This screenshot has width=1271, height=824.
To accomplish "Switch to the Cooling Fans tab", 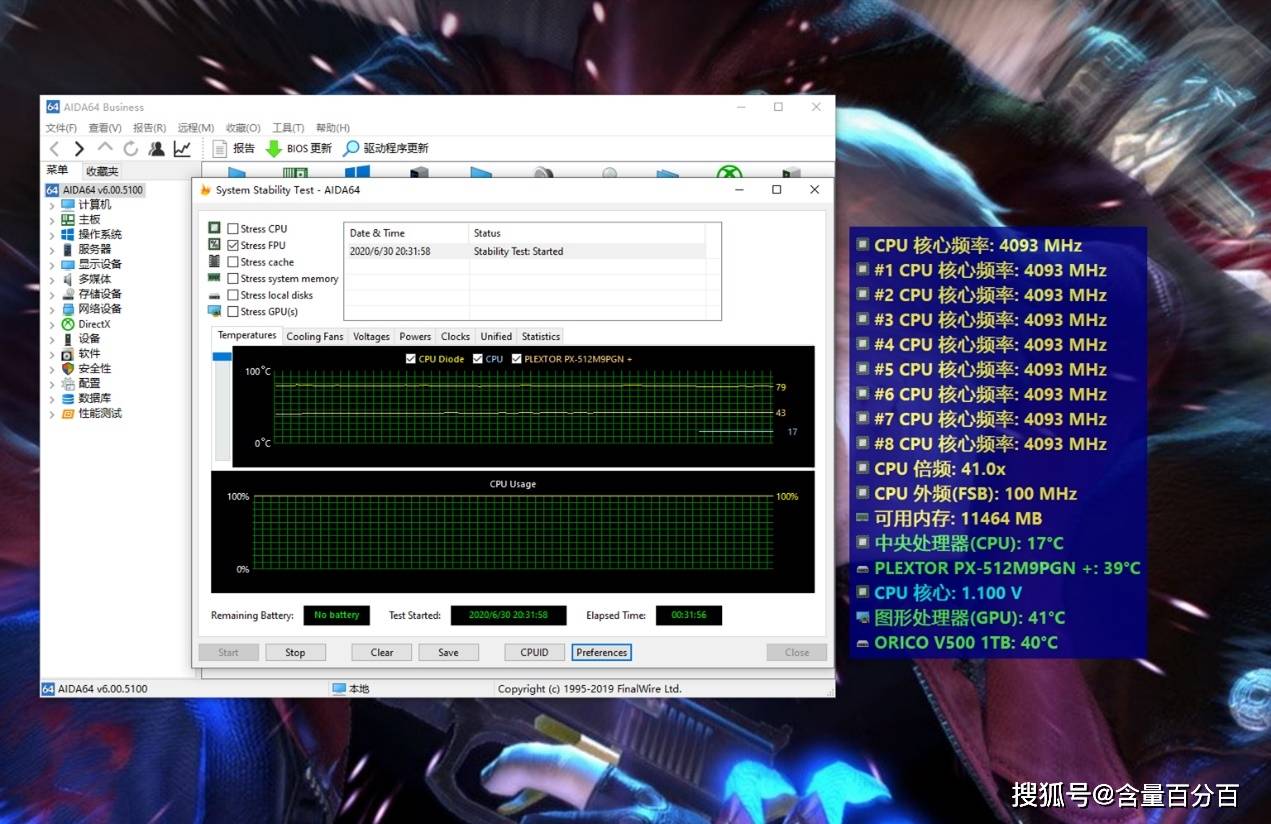I will 315,336.
